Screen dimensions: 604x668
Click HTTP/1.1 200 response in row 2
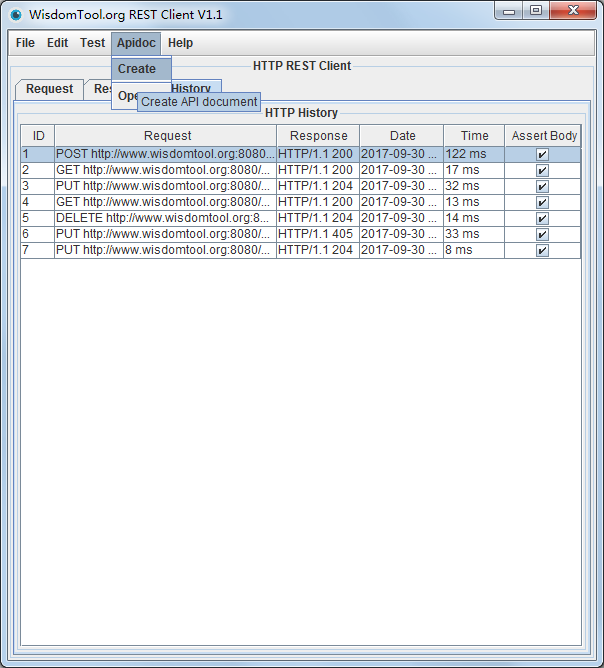click(x=318, y=170)
